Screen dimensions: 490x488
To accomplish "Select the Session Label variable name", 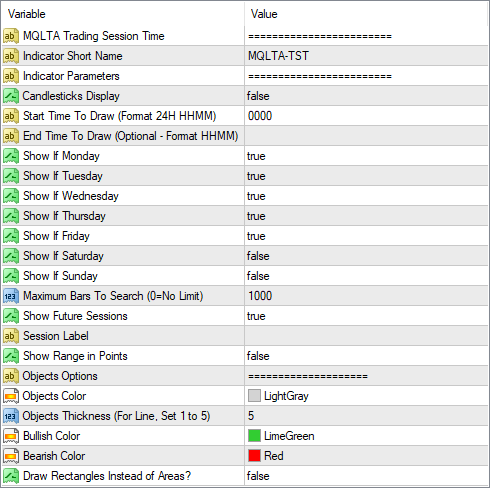I will click(x=56, y=336).
